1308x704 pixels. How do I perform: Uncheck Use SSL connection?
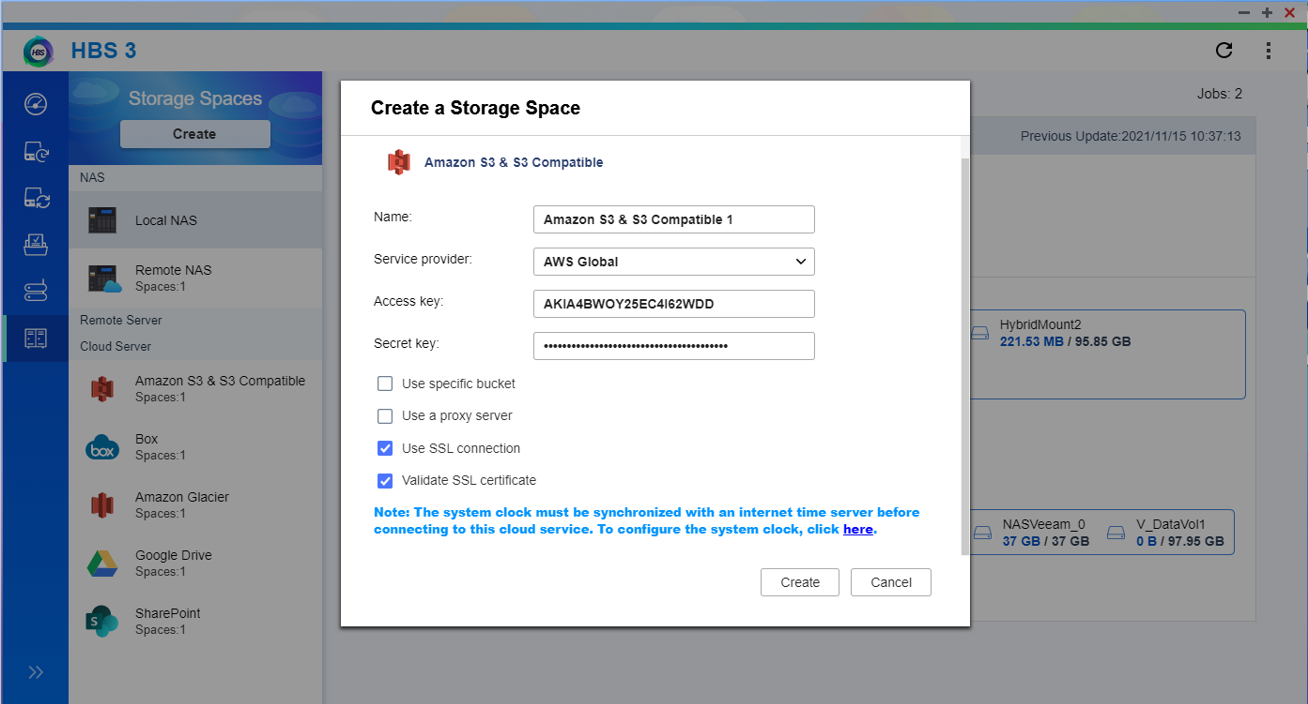[385, 449]
